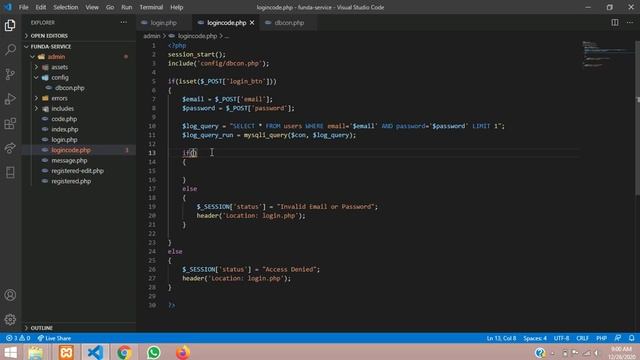Click the help icon in the system tray

(x=540, y=352)
